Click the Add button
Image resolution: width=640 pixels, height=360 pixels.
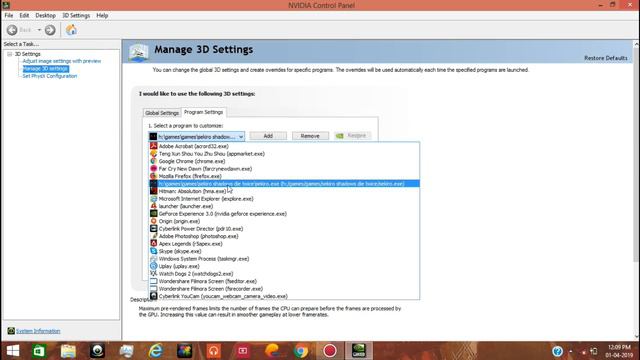pos(268,136)
